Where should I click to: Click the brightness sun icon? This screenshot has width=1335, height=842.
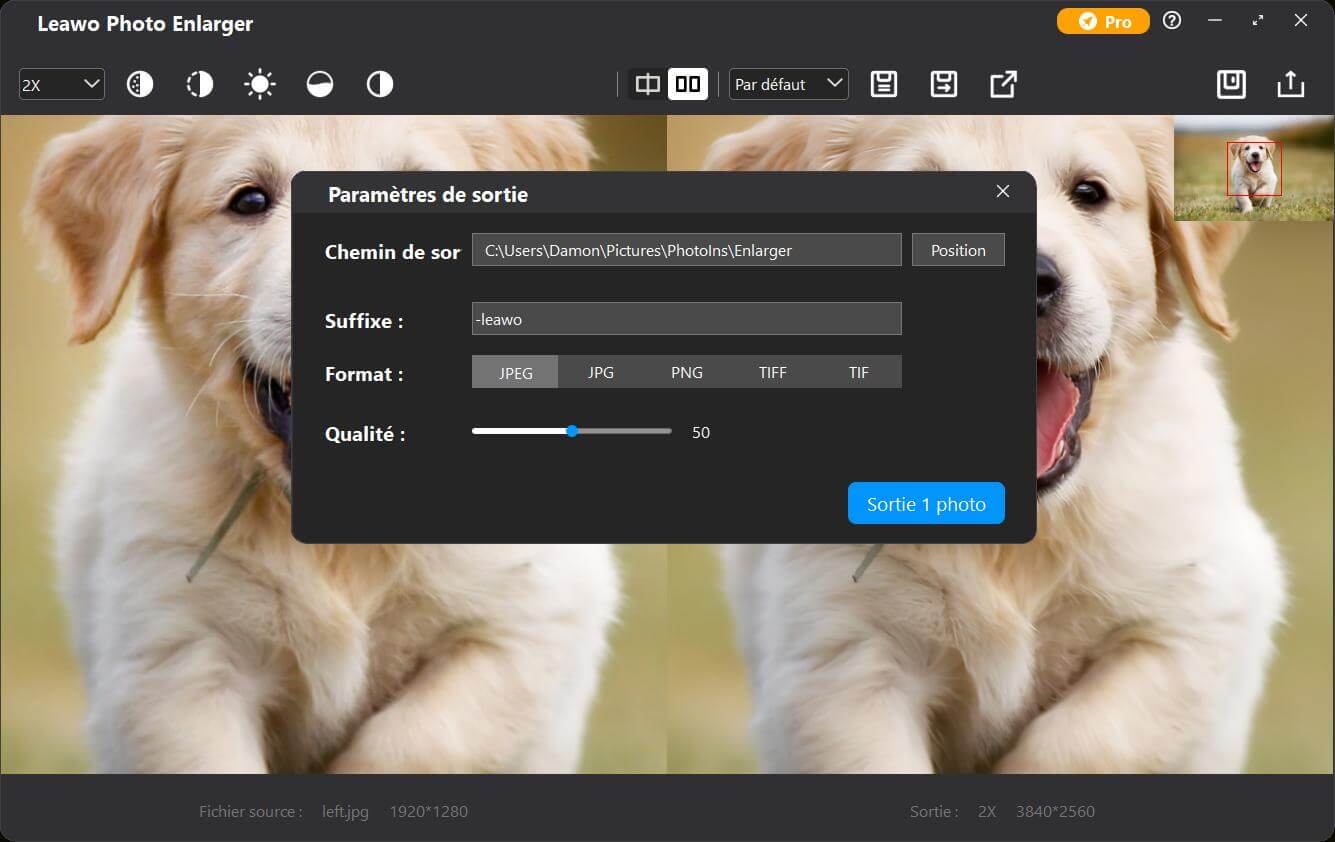[x=260, y=85]
